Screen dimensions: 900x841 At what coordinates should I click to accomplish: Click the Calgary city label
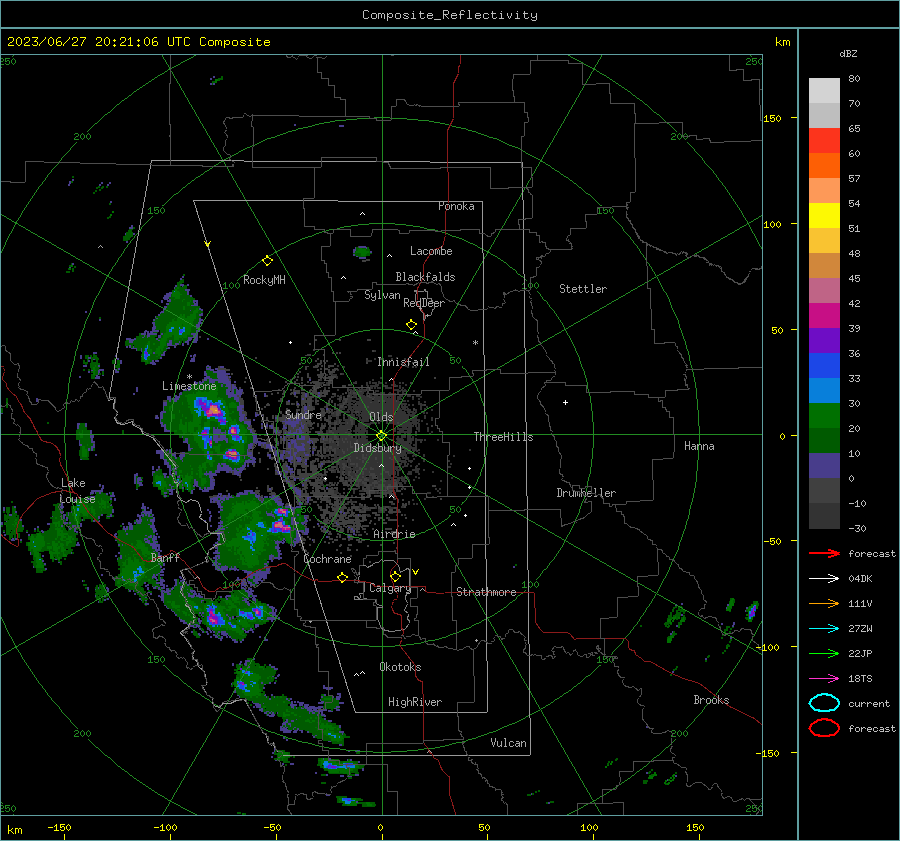[x=390, y=588]
